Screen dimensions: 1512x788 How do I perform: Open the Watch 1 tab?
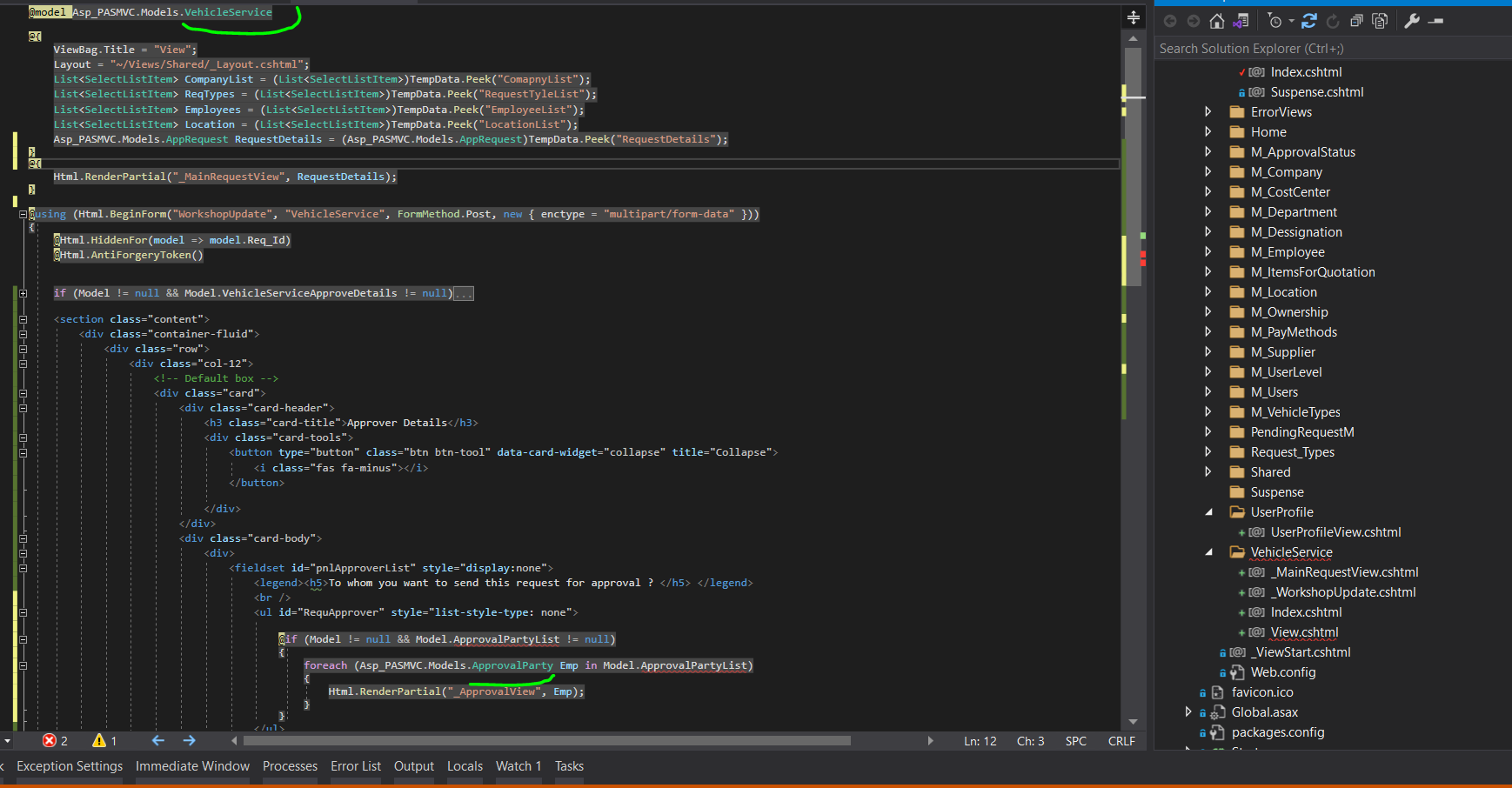[518, 766]
